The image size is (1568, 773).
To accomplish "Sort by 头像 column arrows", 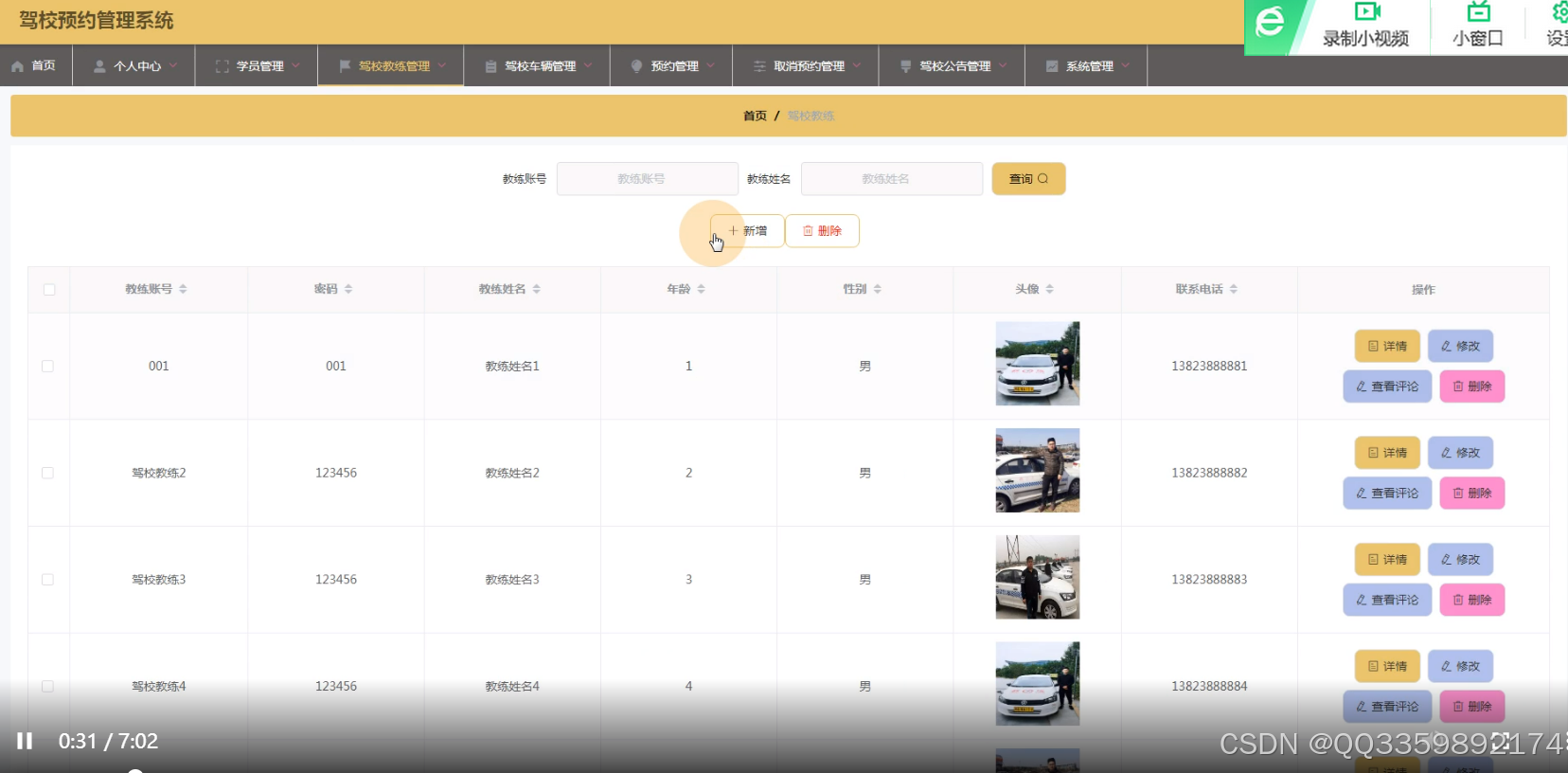I will (x=1049, y=289).
